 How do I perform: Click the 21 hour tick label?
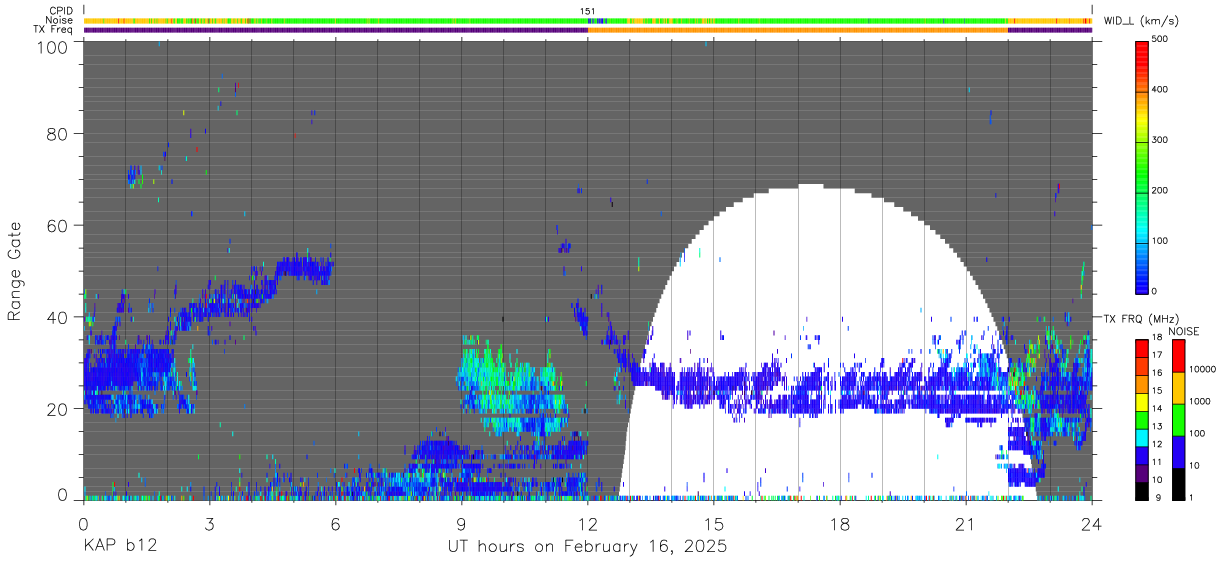965,523
